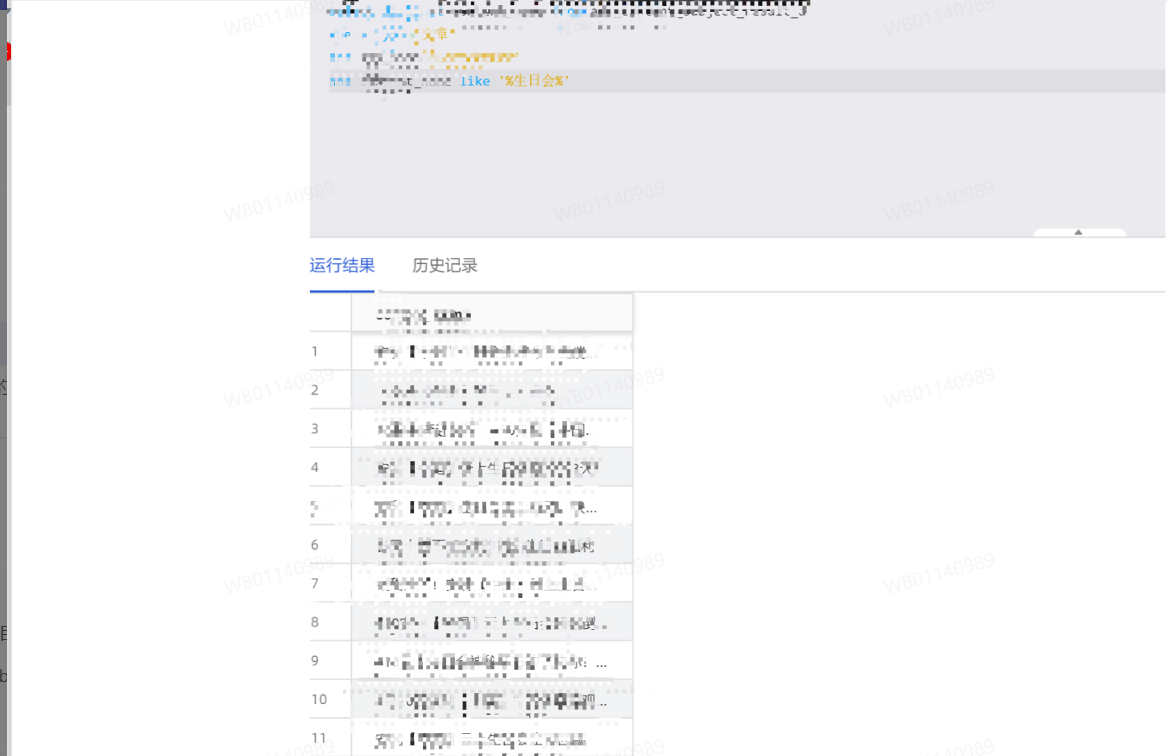Click row number 8 in the results
The width and height of the screenshot is (1168, 756).
click(315, 622)
